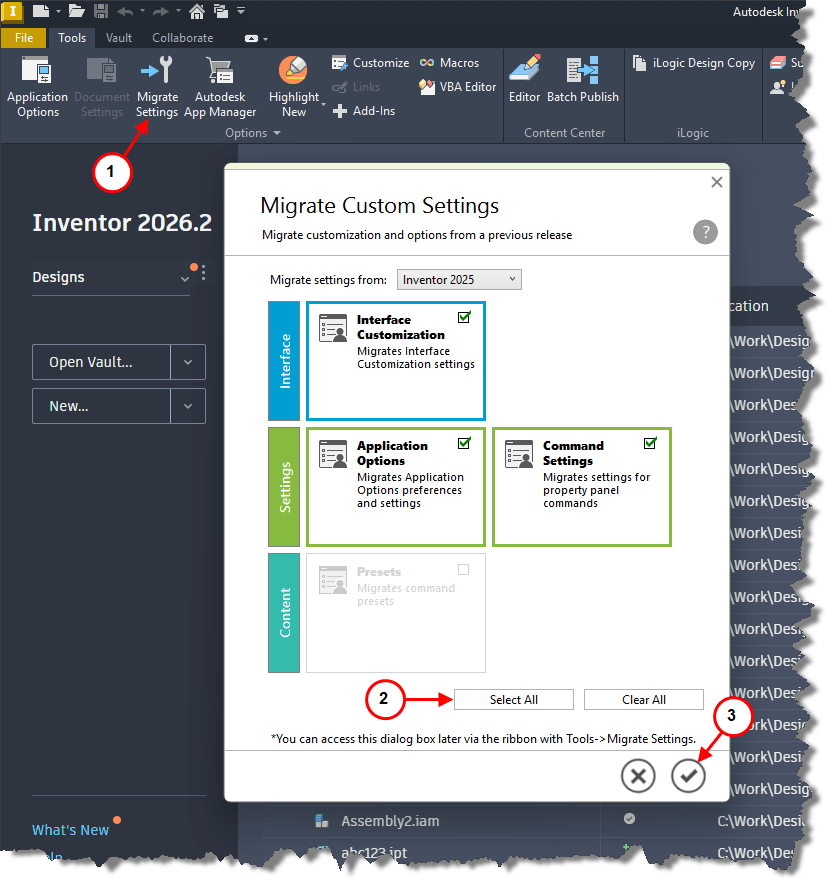Open Add-Ins manager
This screenshot has width=828, height=880.
coord(364,111)
